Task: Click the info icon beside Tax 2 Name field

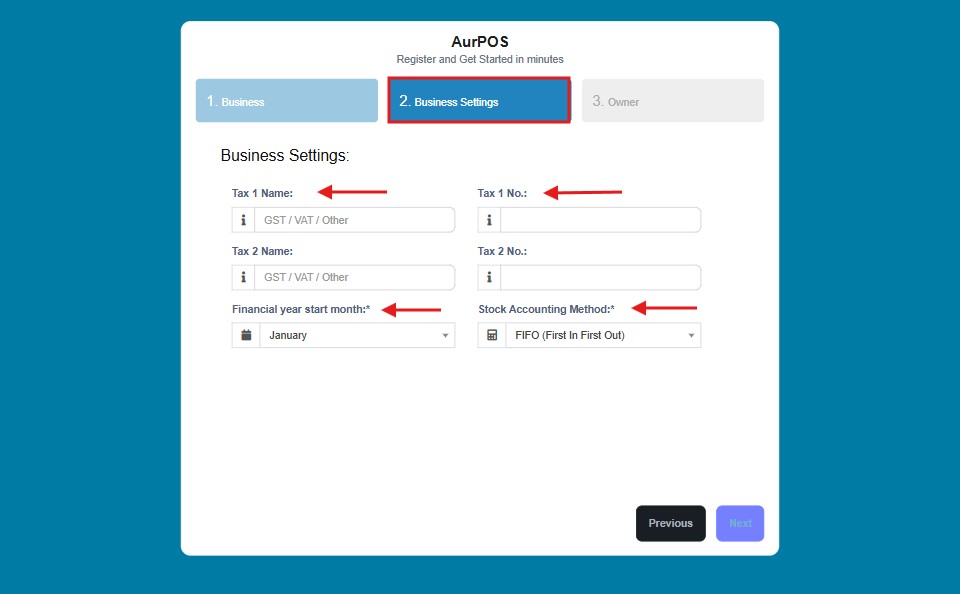Action: 243,277
